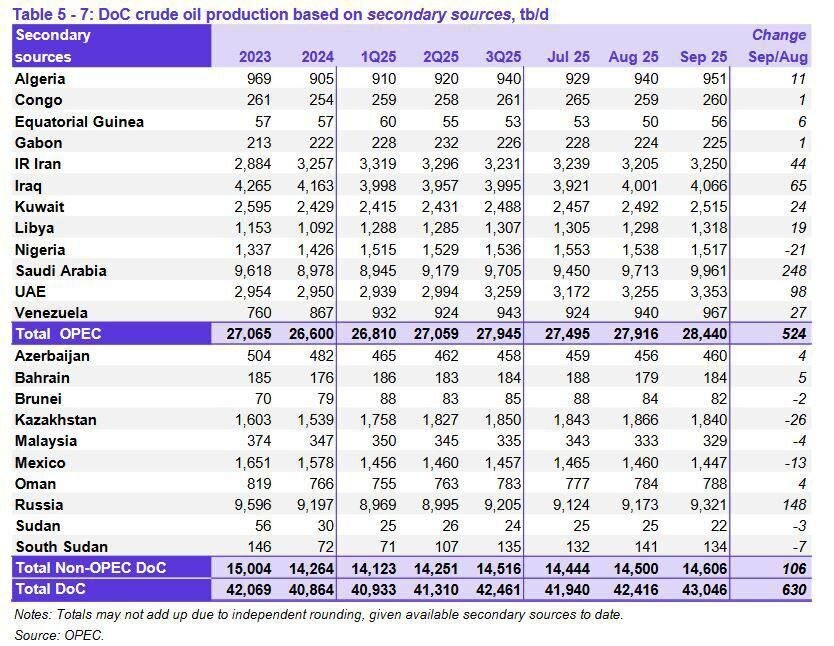Select Kazakhstan's Aug 25 value 1,866

636,420
